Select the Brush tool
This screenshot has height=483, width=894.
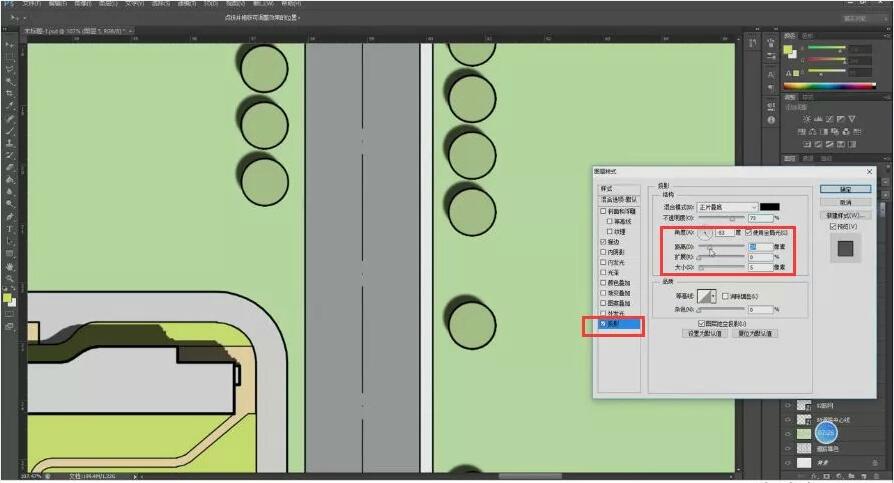[x=10, y=131]
